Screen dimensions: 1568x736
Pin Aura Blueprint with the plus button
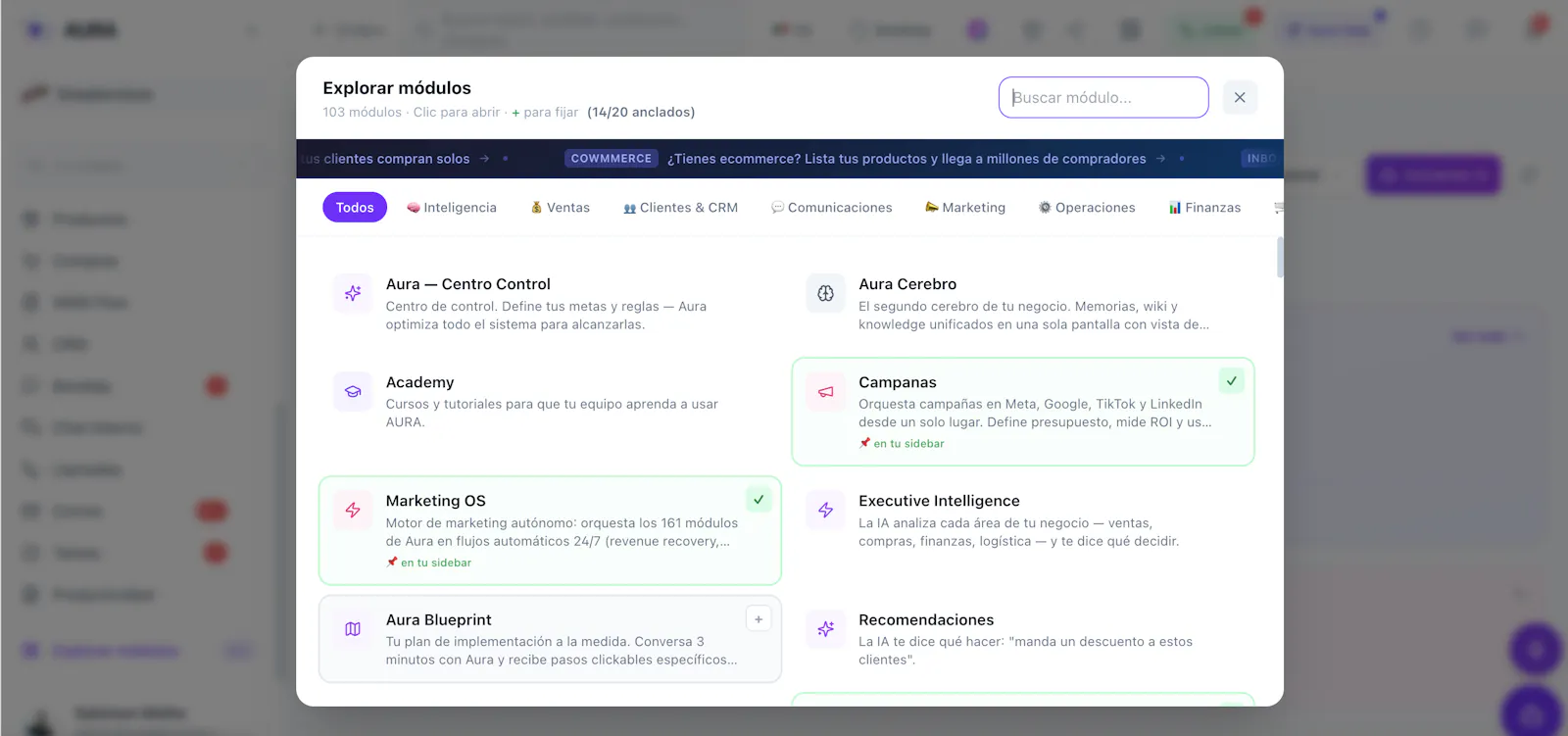759,618
